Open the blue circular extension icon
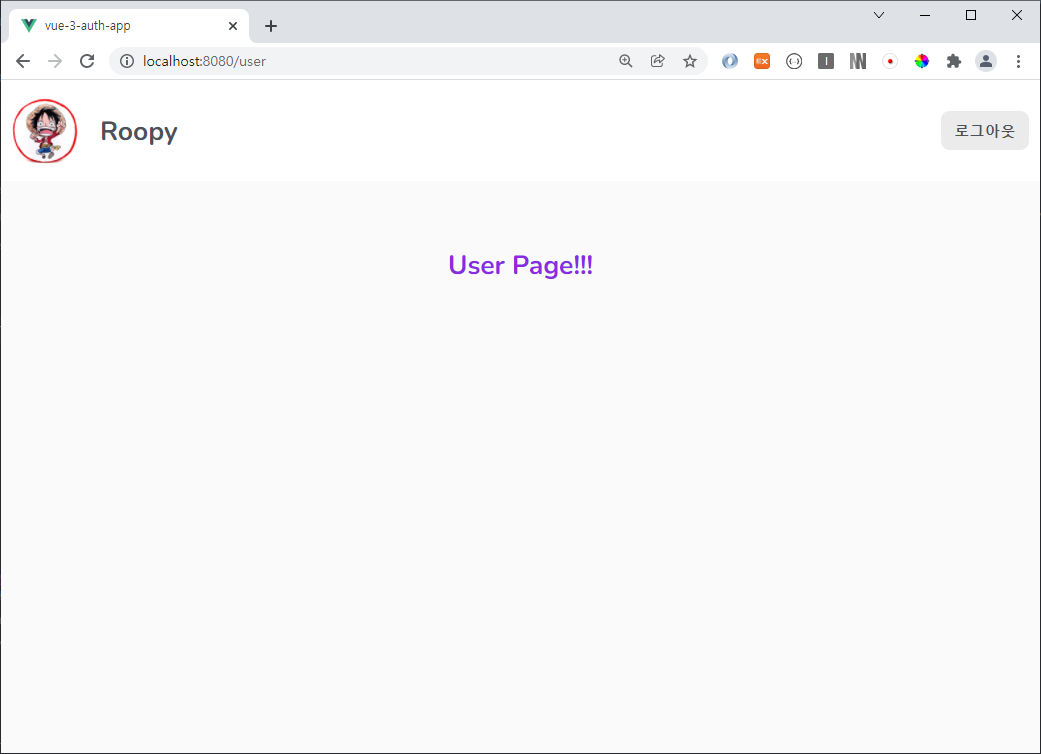The image size is (1041, 754). (x=730, y=61)
